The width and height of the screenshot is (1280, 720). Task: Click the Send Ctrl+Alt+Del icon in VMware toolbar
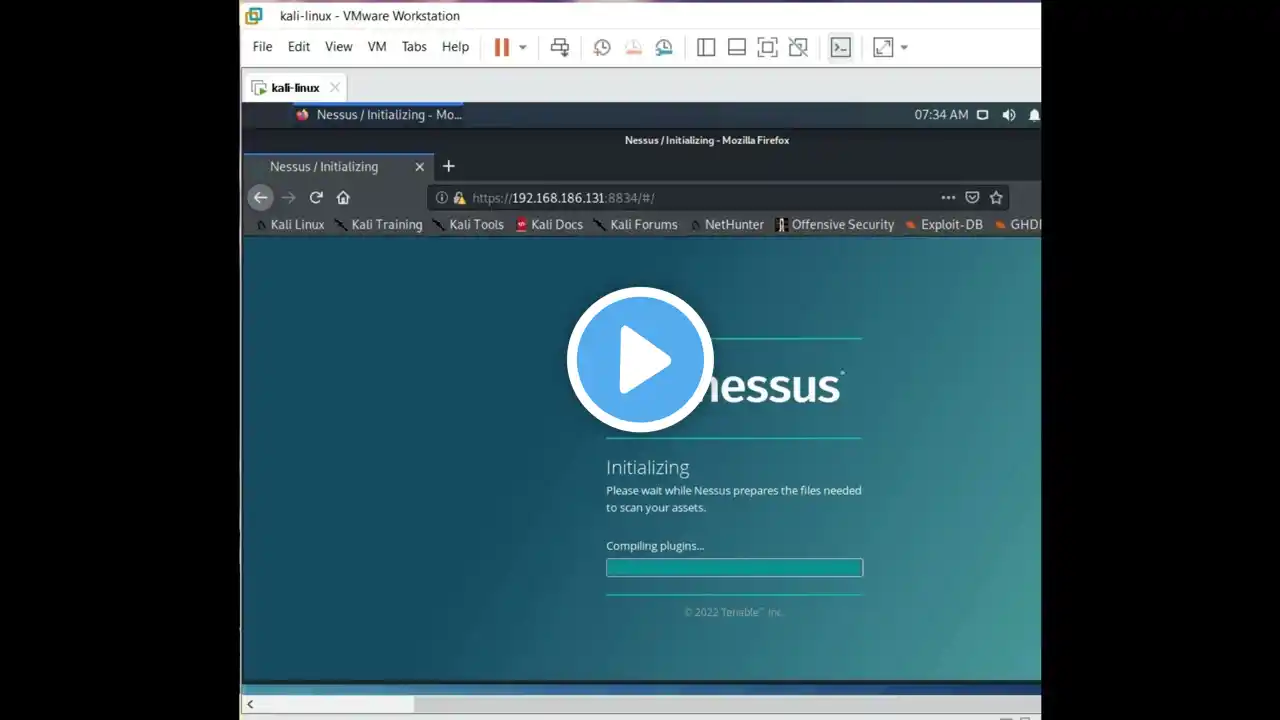560,47
